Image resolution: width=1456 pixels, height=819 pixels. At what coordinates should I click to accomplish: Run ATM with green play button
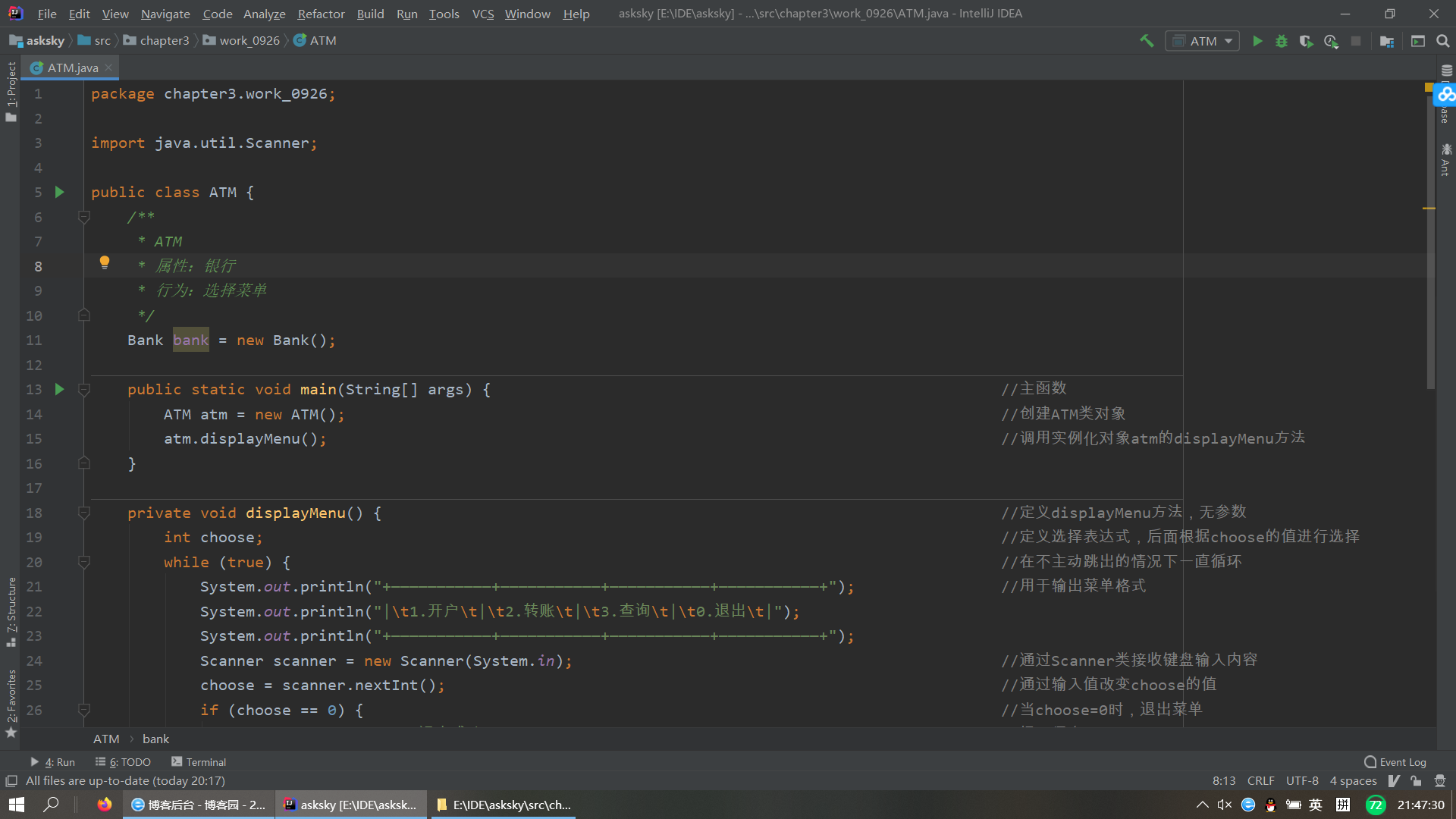[x=1257, y=41]
